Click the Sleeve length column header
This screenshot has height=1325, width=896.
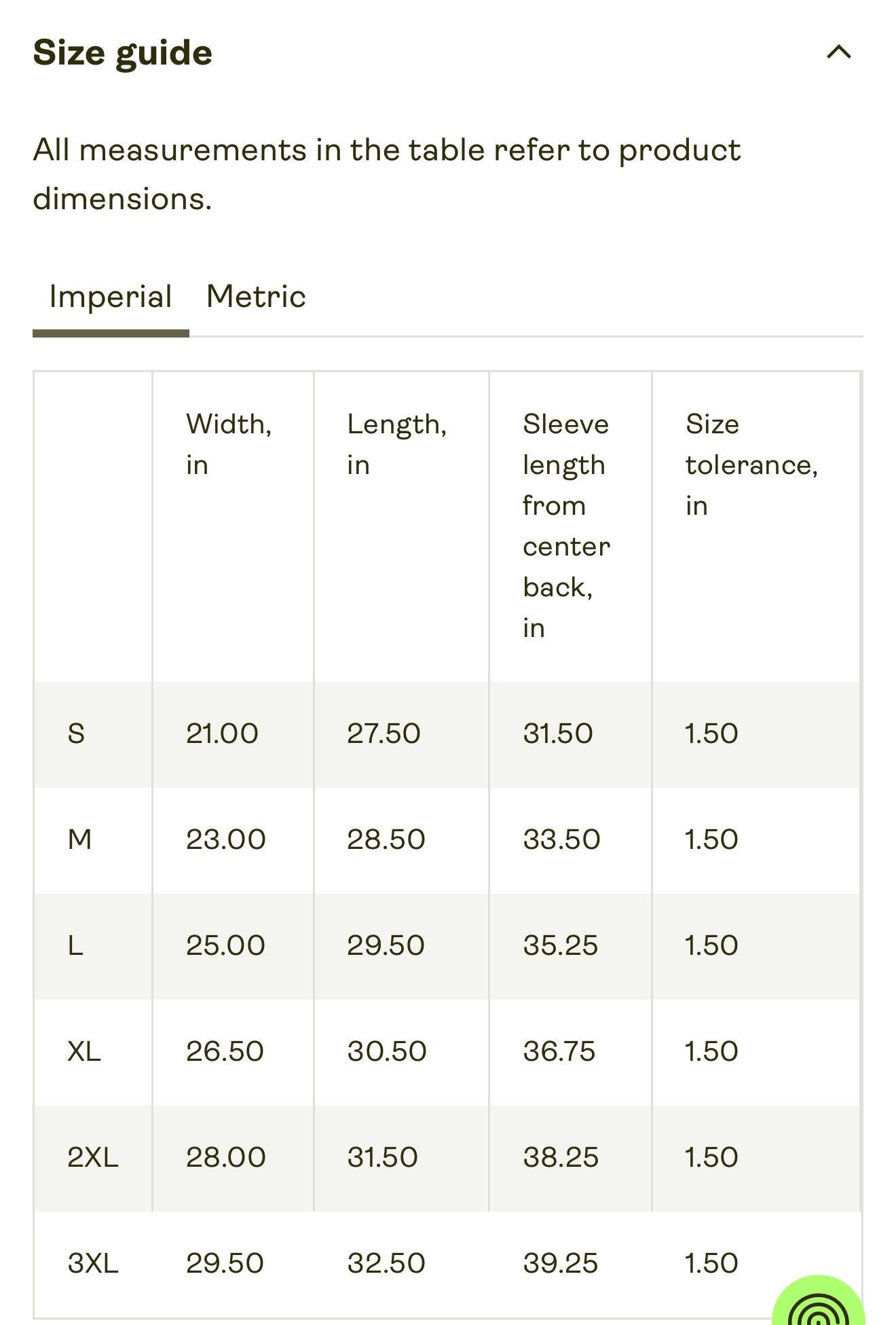click(567, 526)
